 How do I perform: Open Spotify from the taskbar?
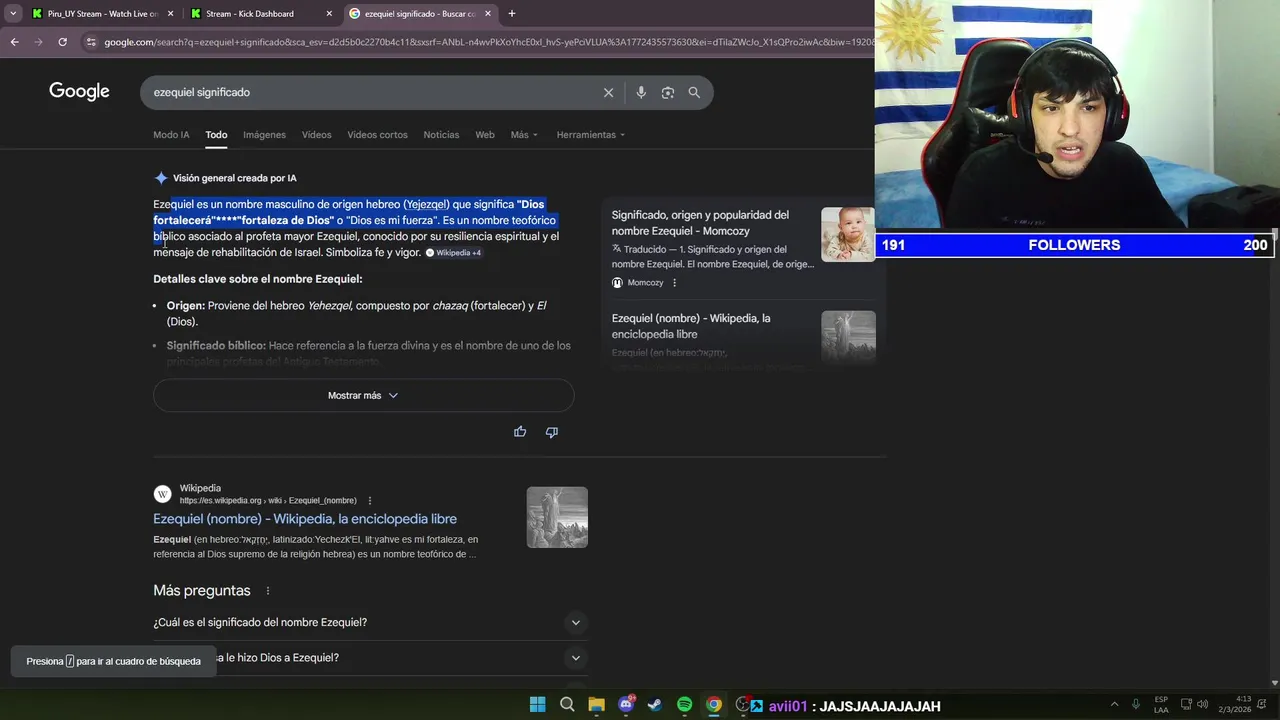pos(684,705)
